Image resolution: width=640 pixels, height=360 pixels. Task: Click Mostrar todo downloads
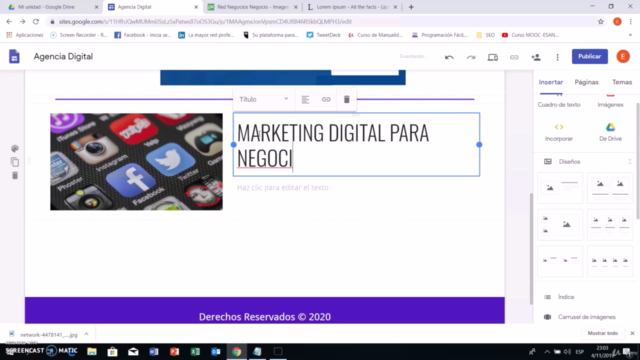(603, 333)
